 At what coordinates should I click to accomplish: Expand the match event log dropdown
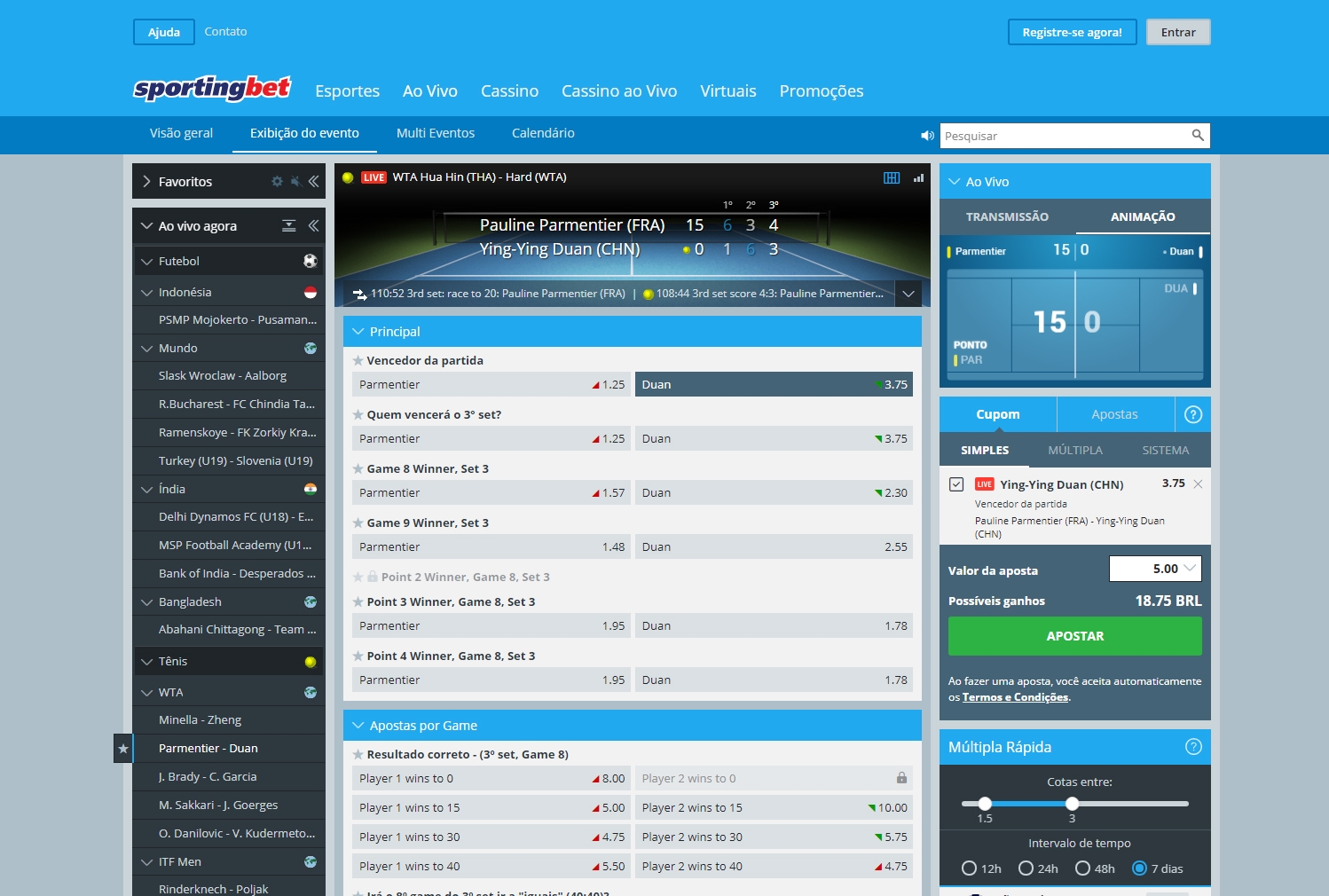908,294
